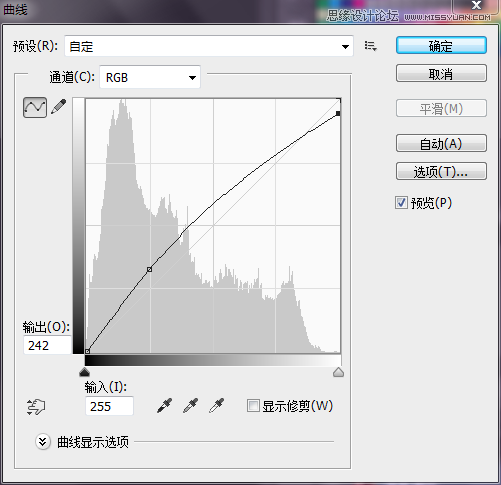The height and width of the screenshot is (485, 501).
Task: Click the black point input slider
Action: pyautogui.click(x=85, y=372)
